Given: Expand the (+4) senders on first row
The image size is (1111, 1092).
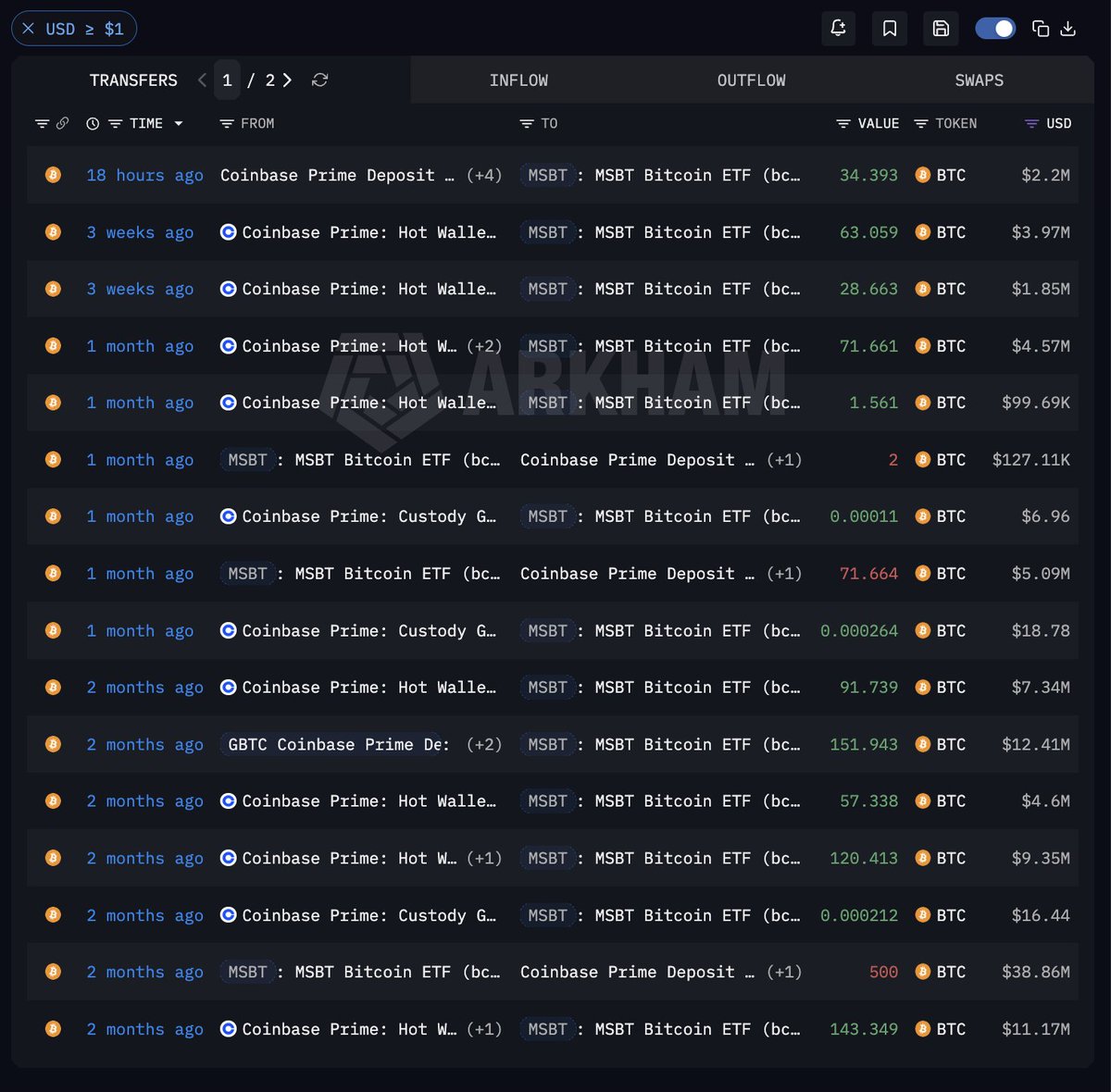Looking at the screenshot, I should click(x=484, y=175).
